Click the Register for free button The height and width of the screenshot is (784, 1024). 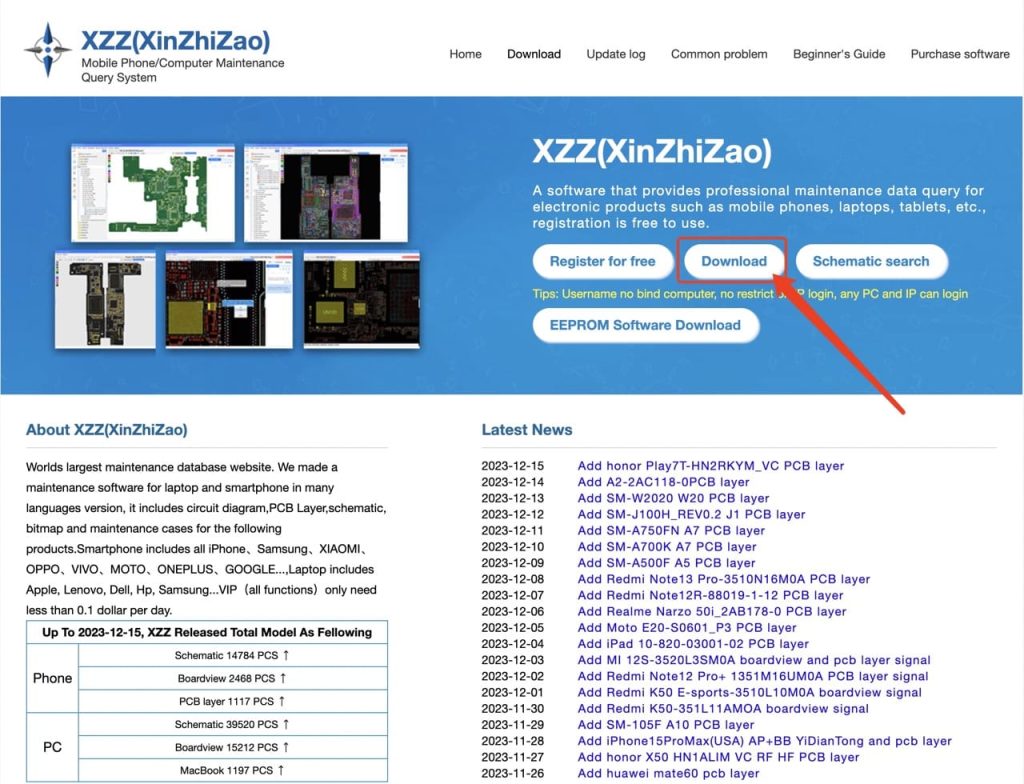[x=603, y=261]
